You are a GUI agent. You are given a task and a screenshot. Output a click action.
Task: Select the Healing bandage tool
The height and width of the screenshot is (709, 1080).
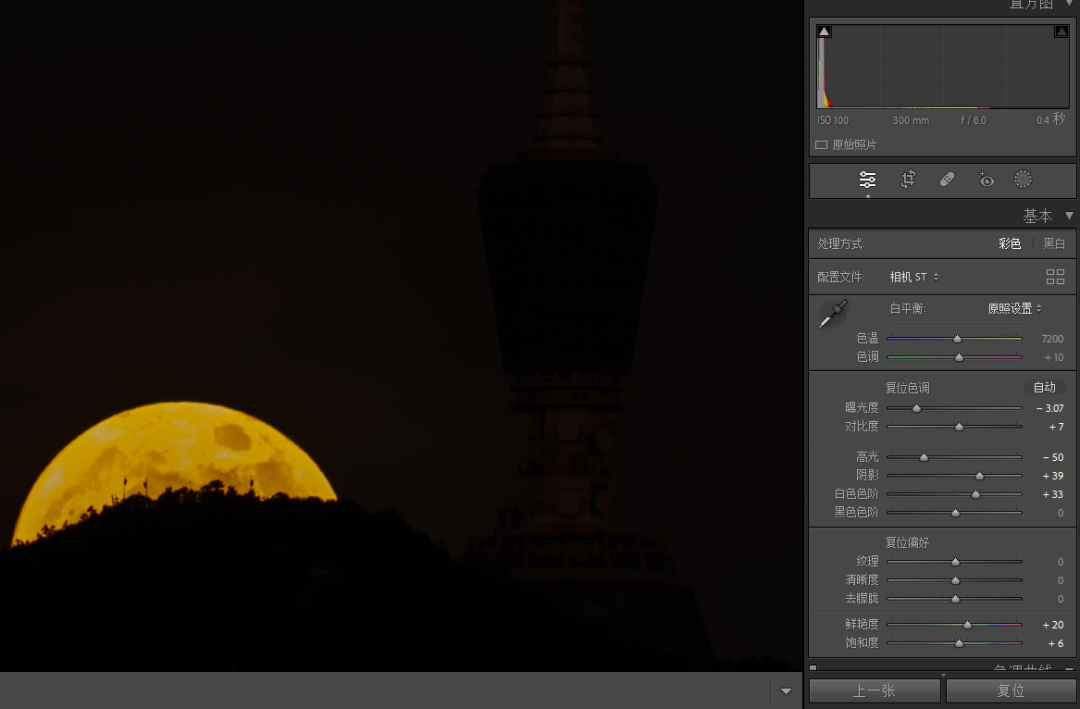pos(947,180)
